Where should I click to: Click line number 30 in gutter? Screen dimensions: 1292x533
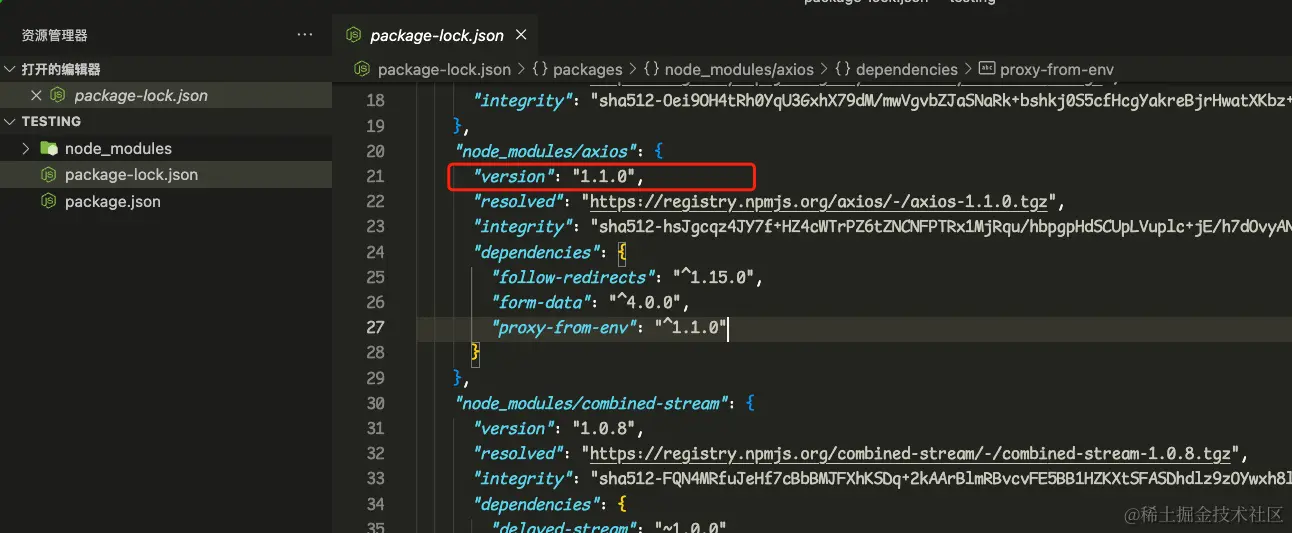374,403
